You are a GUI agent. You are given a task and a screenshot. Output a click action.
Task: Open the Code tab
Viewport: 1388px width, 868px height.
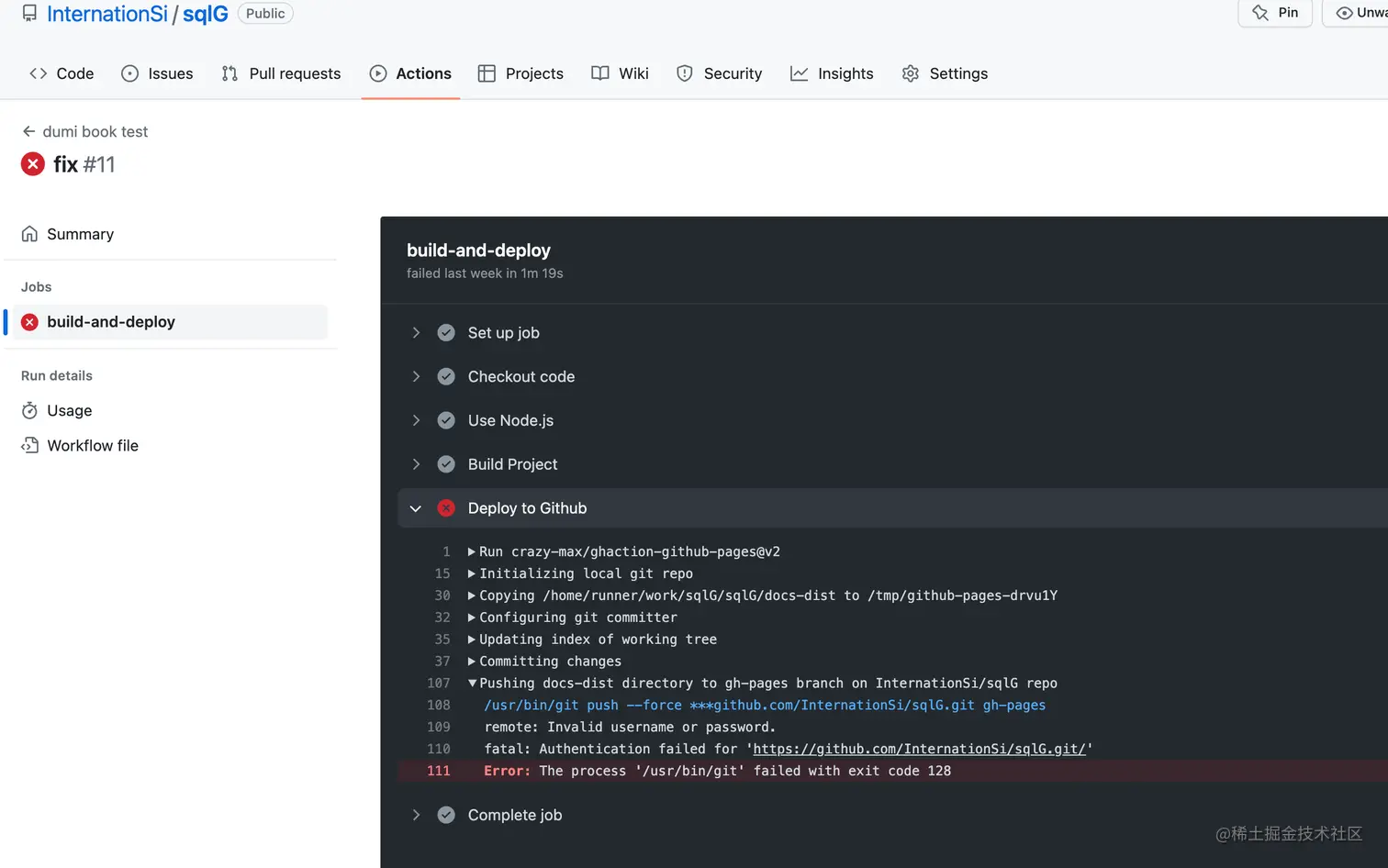pyautogui.click(x=62, y=73)
